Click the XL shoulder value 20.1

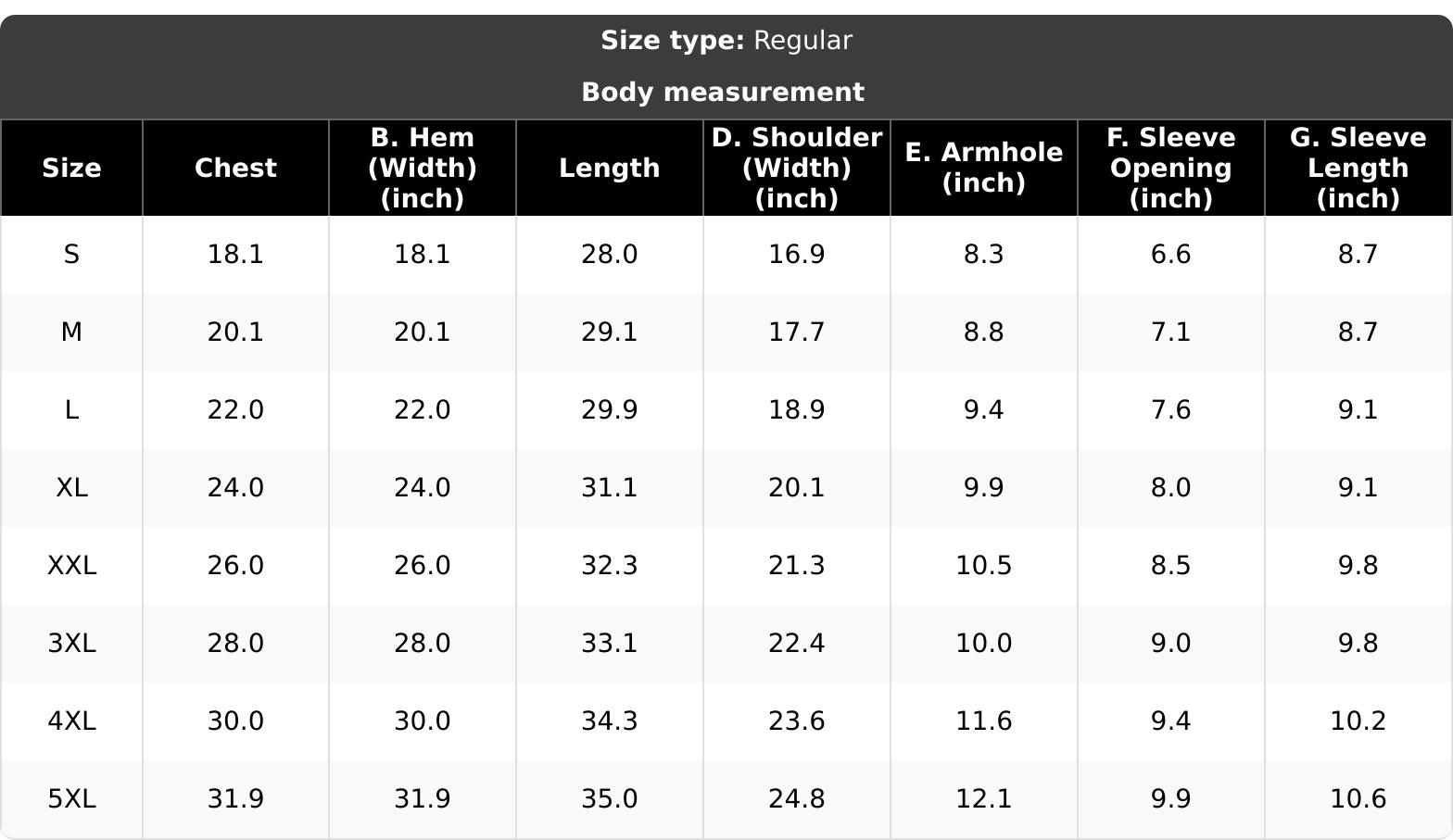[x=797, y=487]
